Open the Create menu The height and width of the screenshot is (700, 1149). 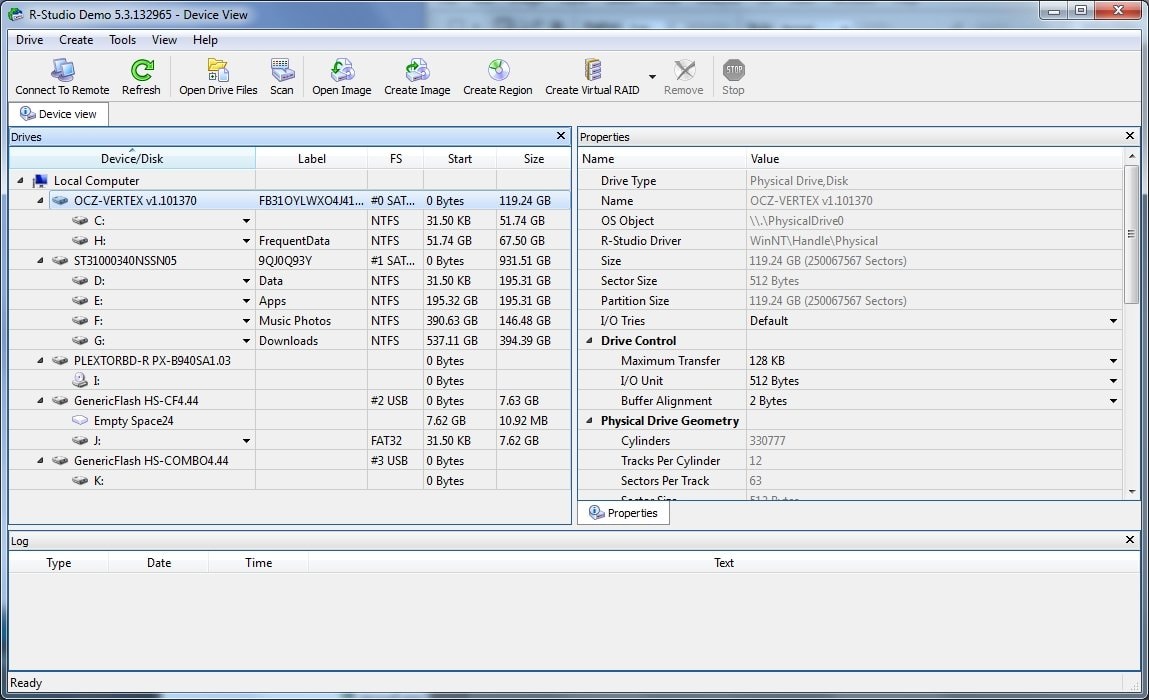coord(76,40)
